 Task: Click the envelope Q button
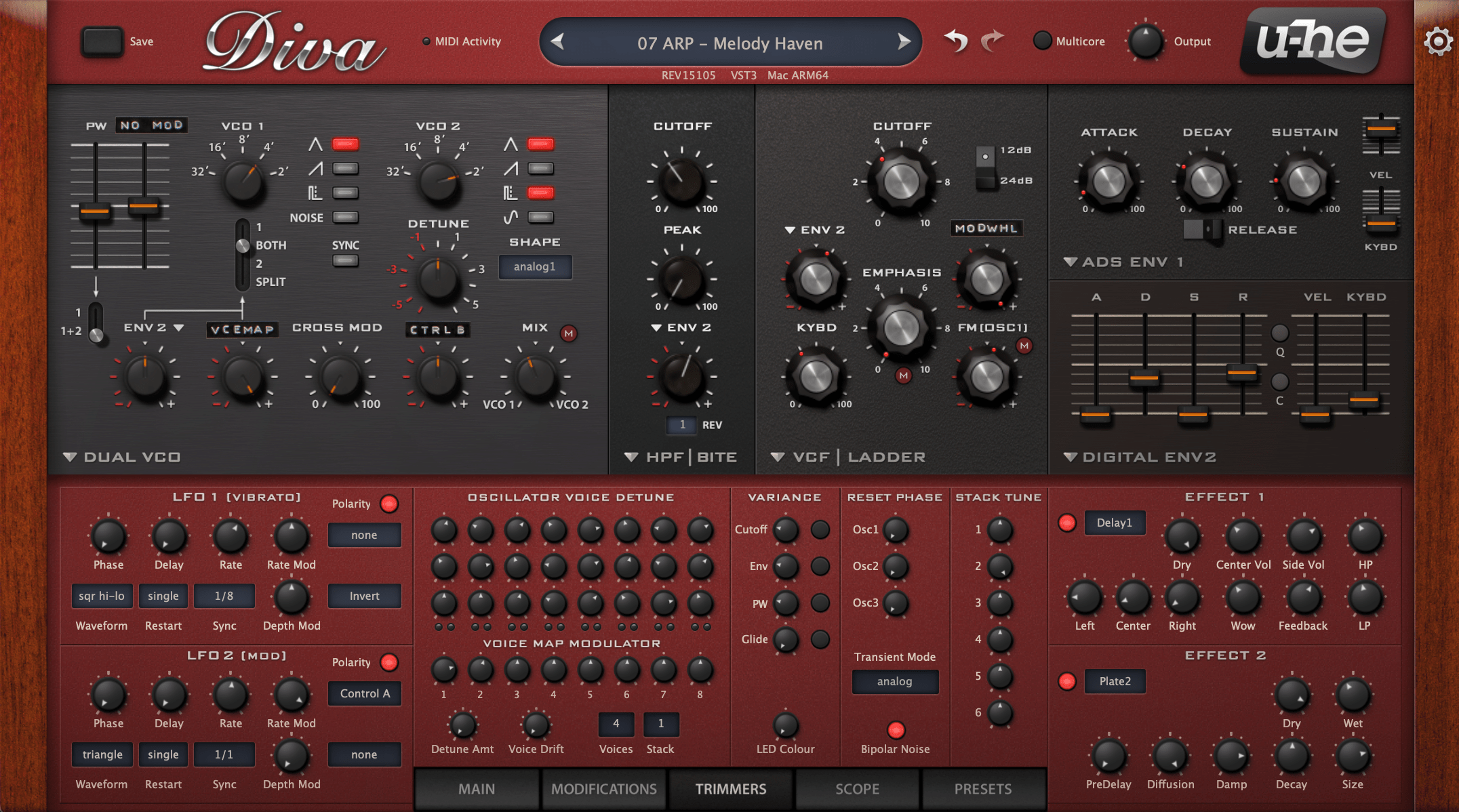(1279, 333)
